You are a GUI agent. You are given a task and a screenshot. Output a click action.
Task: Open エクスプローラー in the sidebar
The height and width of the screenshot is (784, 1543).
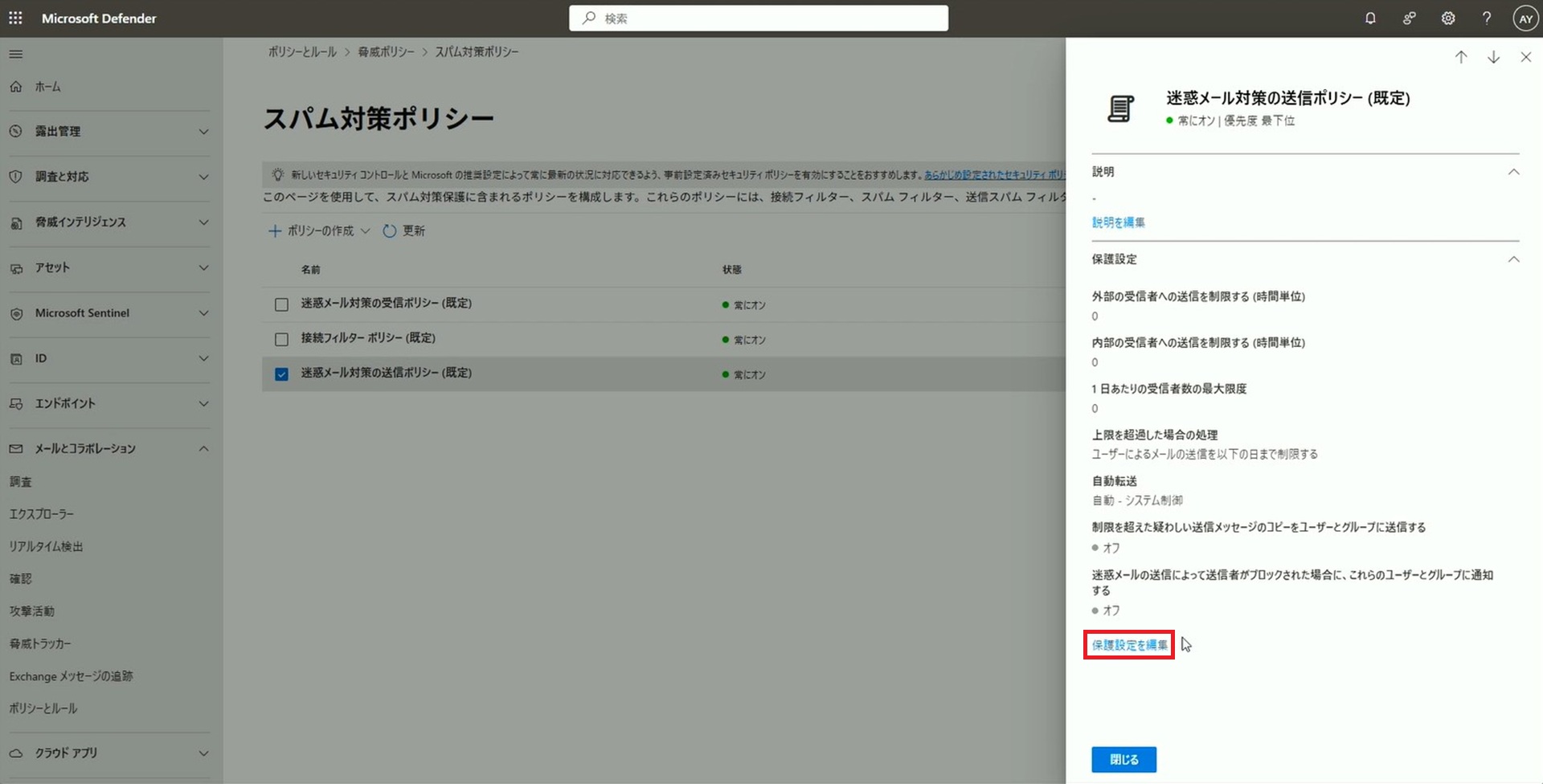point(42,514)
